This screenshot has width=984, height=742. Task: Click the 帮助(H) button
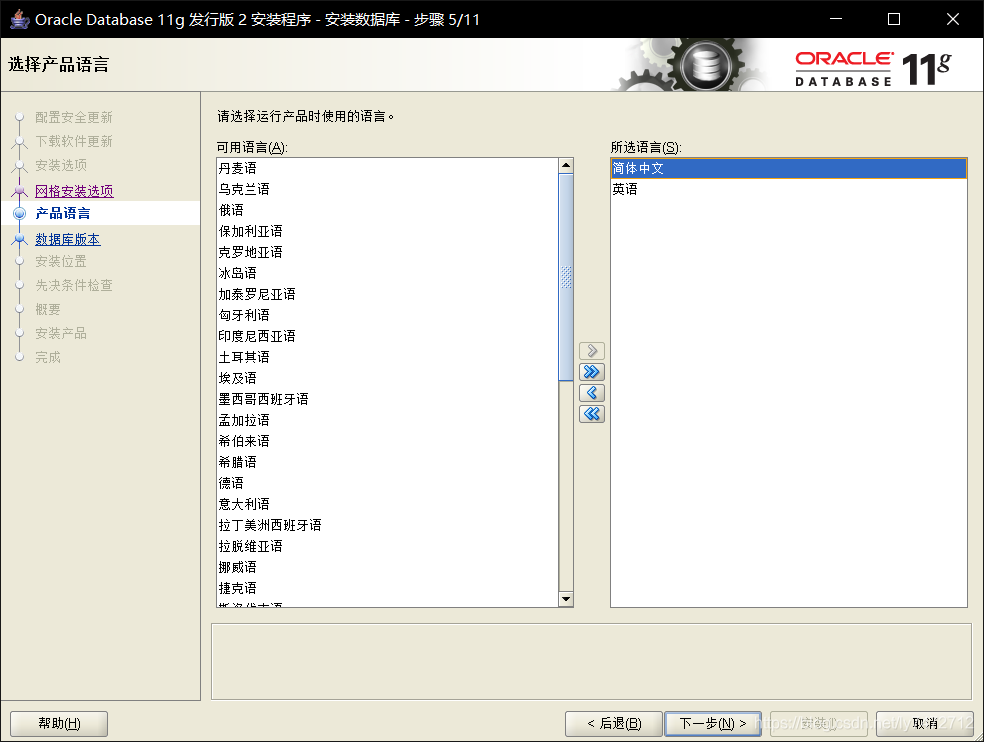pos(59,724)
